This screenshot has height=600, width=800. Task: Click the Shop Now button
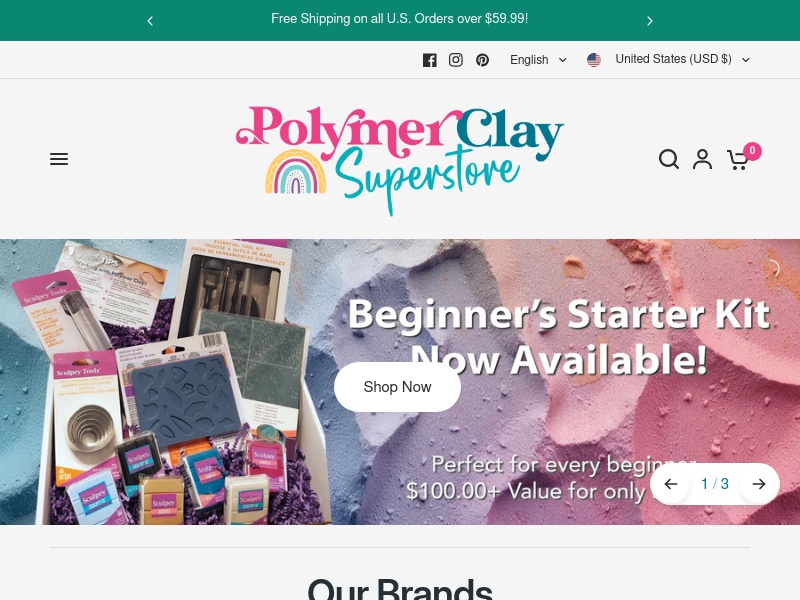point(397,387)
